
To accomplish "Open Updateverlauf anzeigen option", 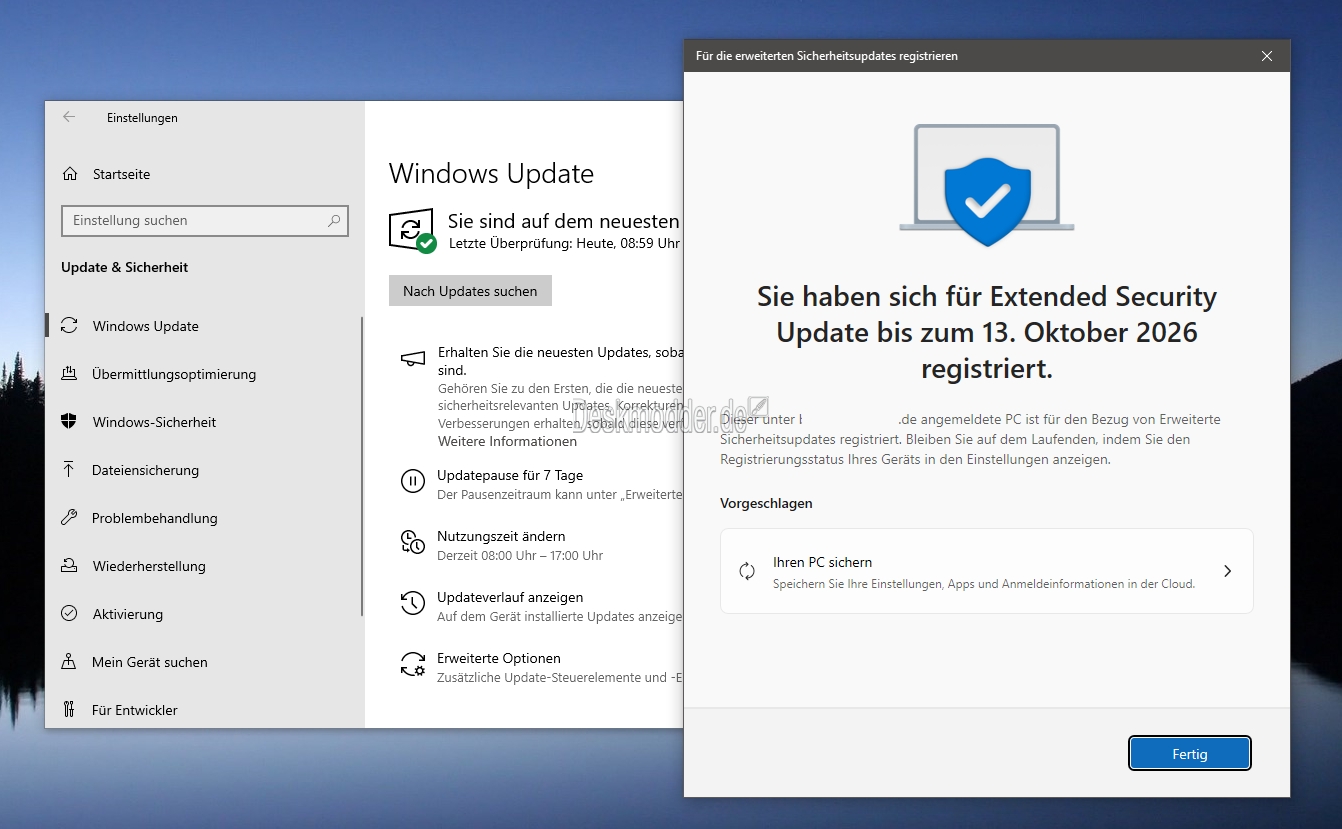I will pyautogui.click(x=510, y=597).
